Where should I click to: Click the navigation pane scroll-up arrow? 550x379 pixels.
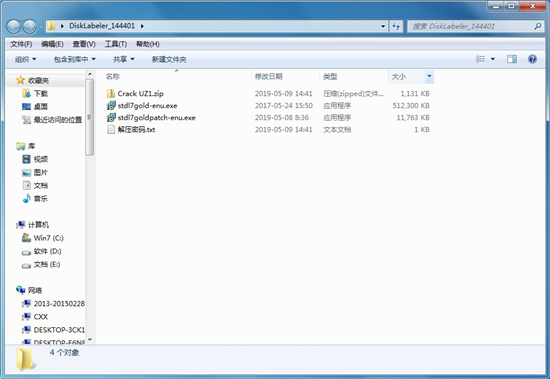pyautogui.click(x=89, y=74)
